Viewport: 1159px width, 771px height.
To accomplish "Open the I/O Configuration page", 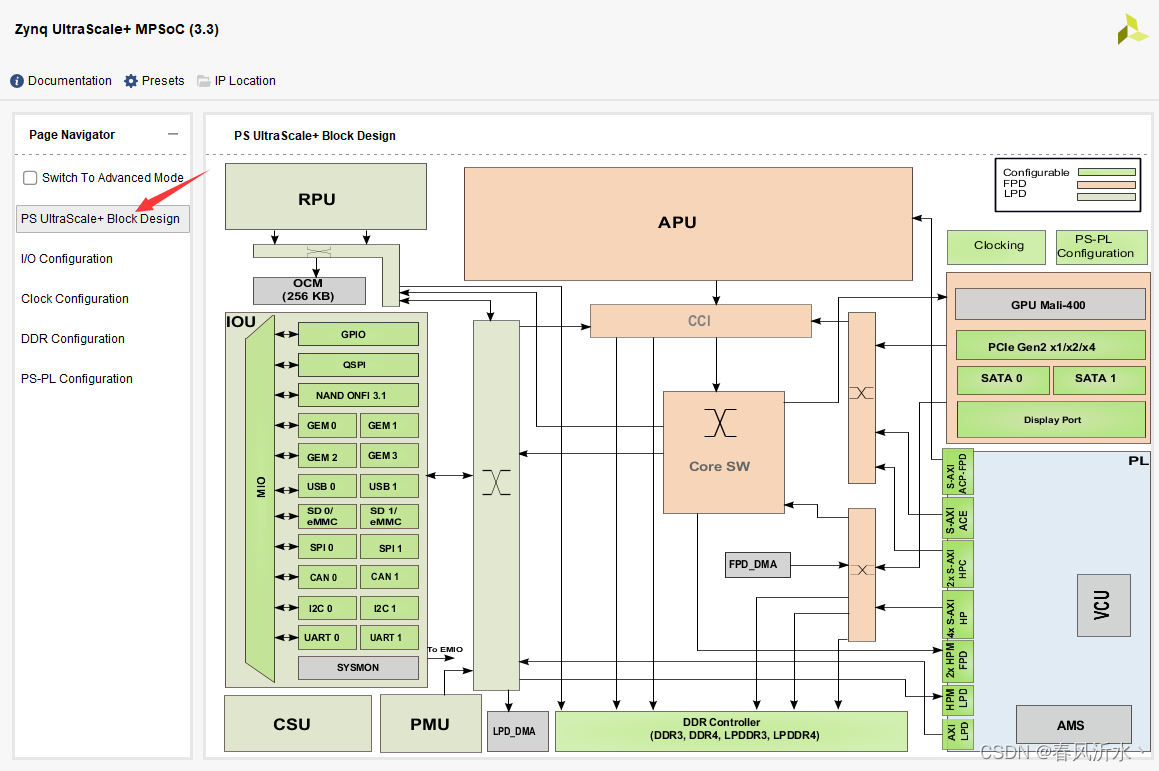I will pos(66,258).
